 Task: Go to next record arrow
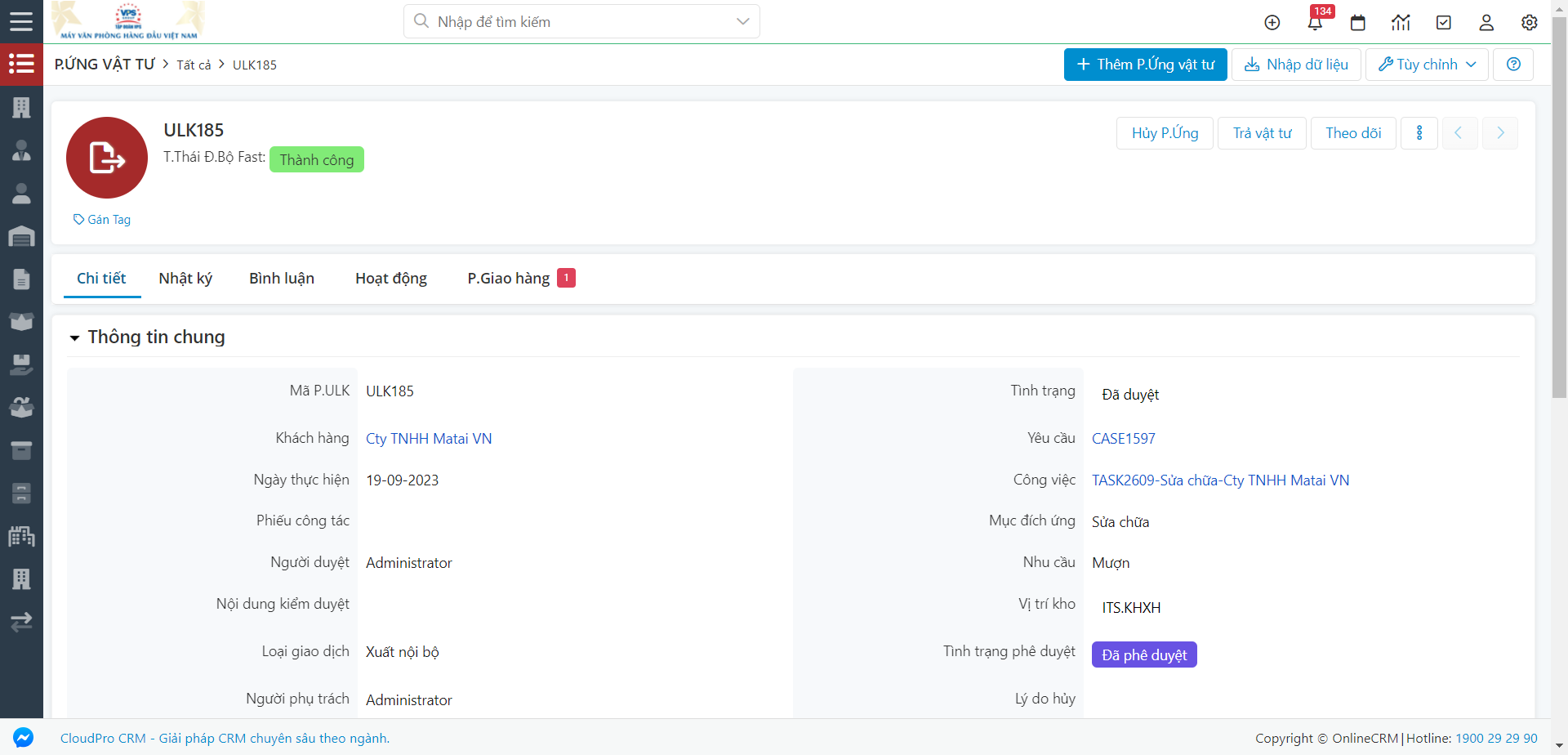point(1499,133)
